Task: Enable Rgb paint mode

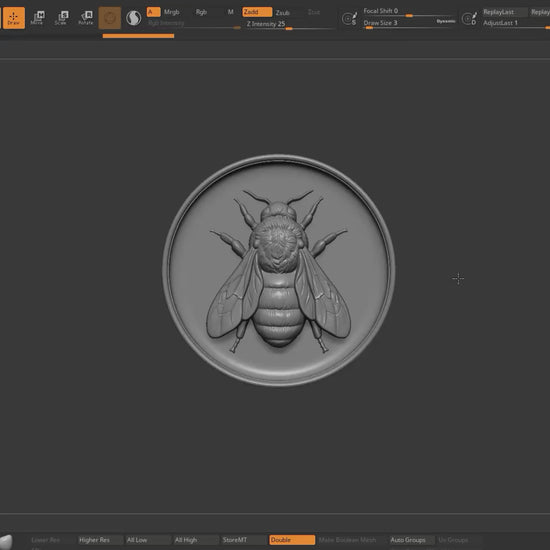Action: 201,12
